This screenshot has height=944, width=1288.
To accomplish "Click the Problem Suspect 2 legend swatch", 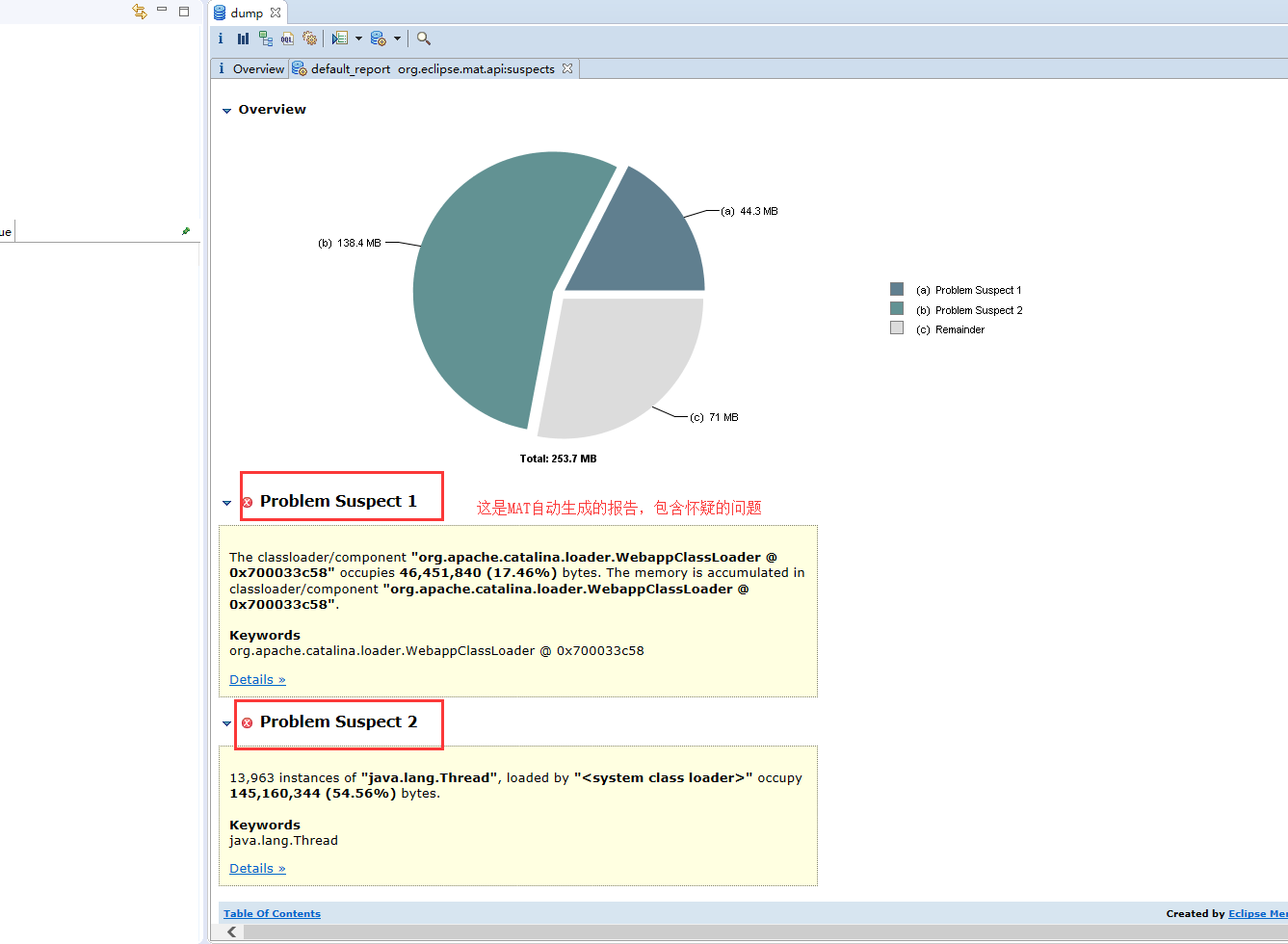I will click(897, 308).
